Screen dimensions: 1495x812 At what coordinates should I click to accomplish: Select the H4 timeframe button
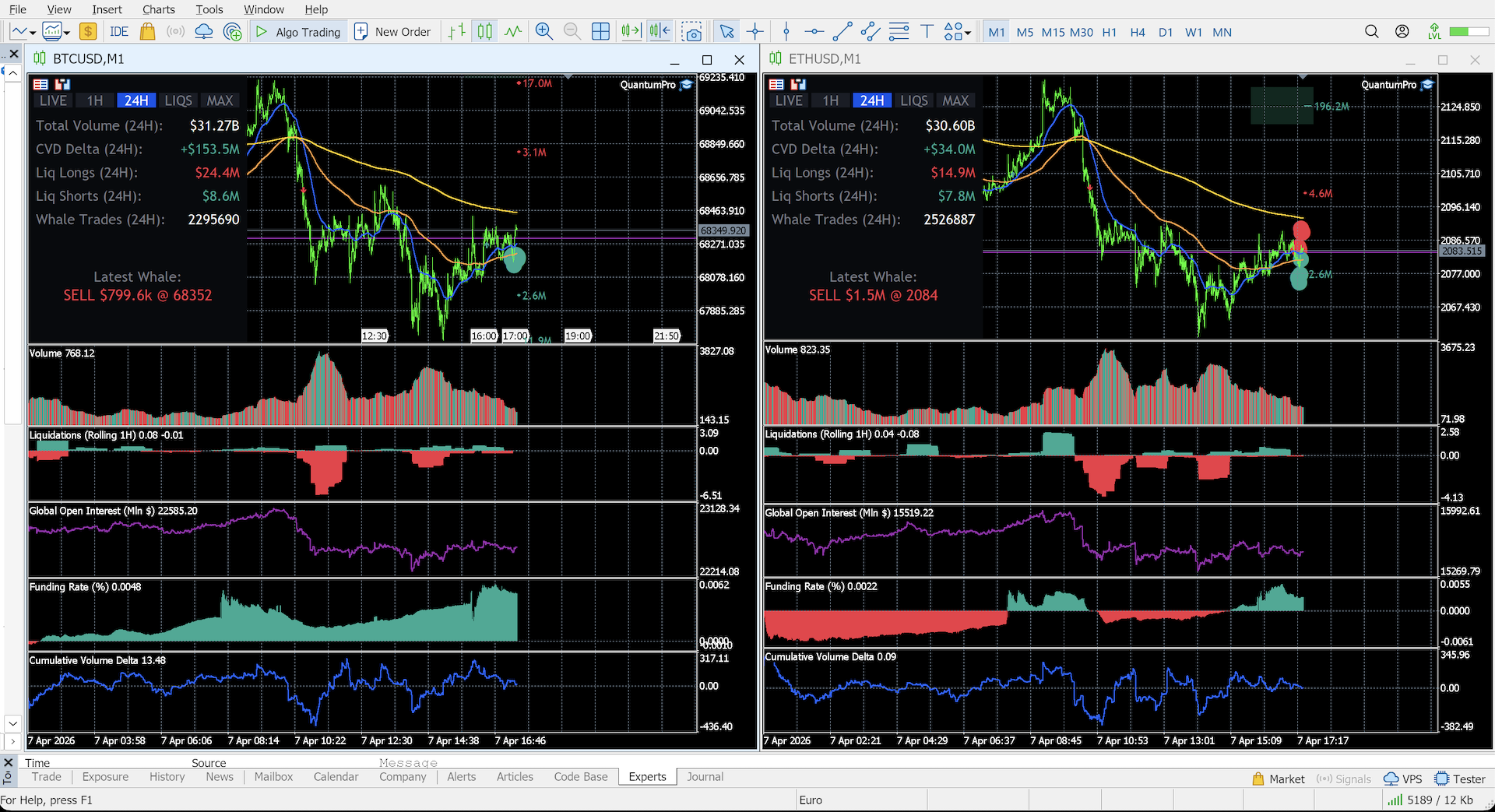(1138, 32)
